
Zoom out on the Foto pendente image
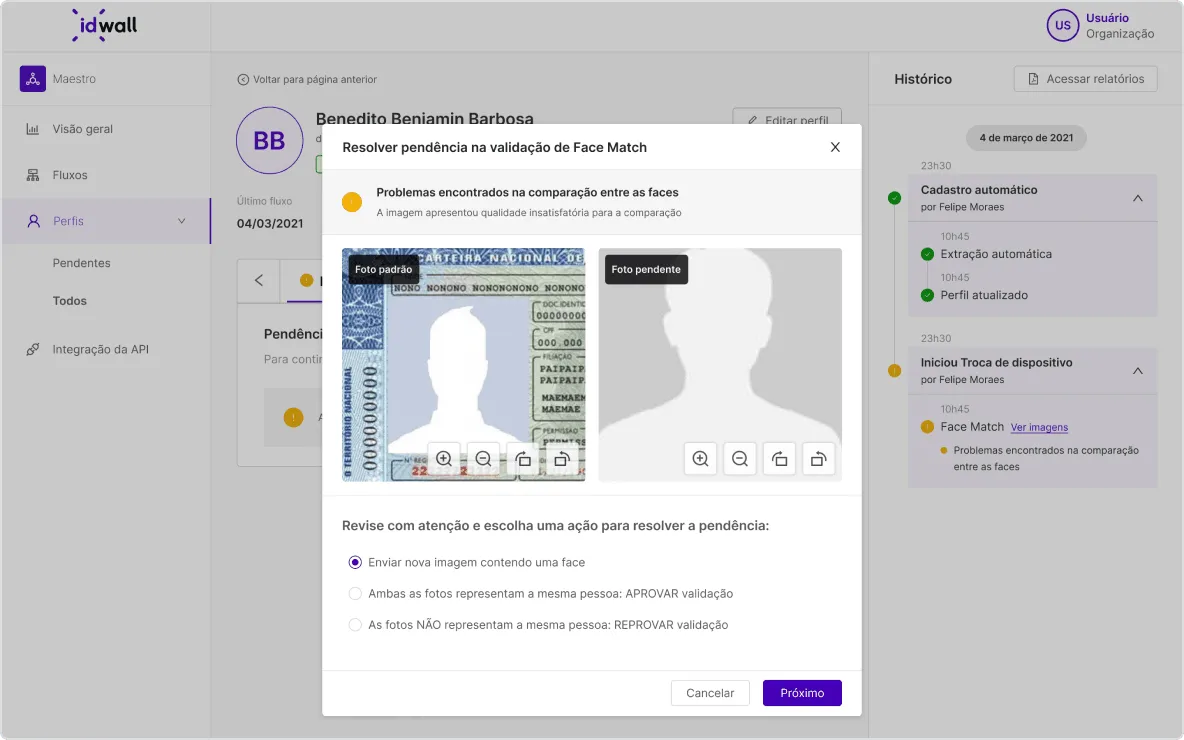tap(740, 459)
